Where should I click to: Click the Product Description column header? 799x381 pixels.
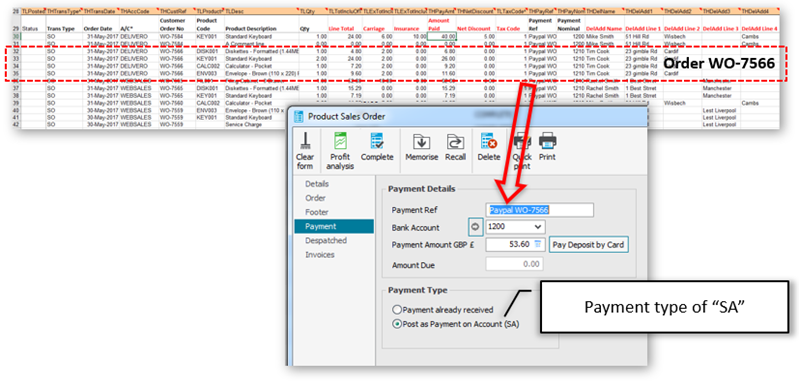[250, 29]
